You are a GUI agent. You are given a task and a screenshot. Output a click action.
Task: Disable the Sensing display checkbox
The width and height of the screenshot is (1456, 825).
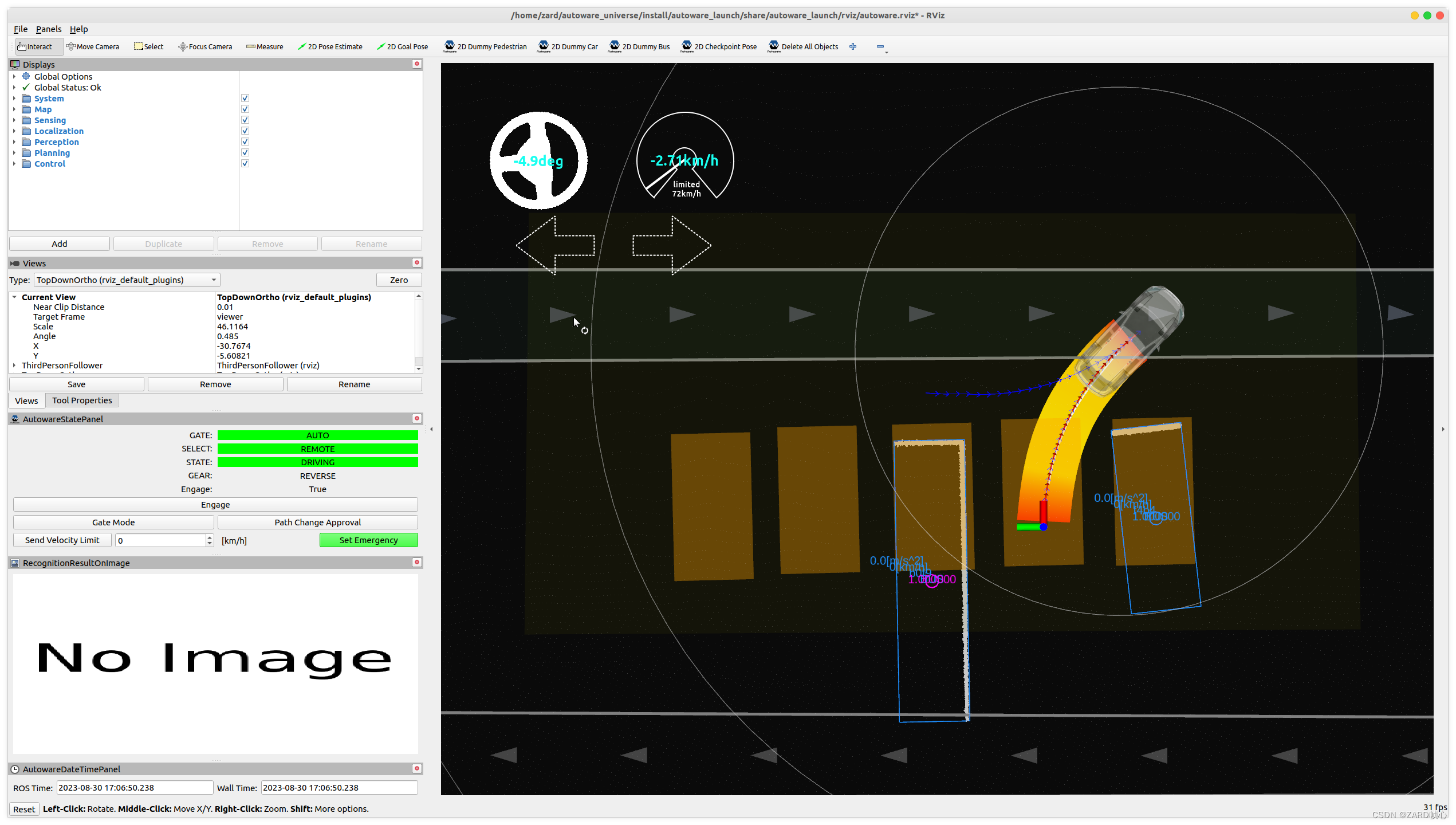coord(245,120)
